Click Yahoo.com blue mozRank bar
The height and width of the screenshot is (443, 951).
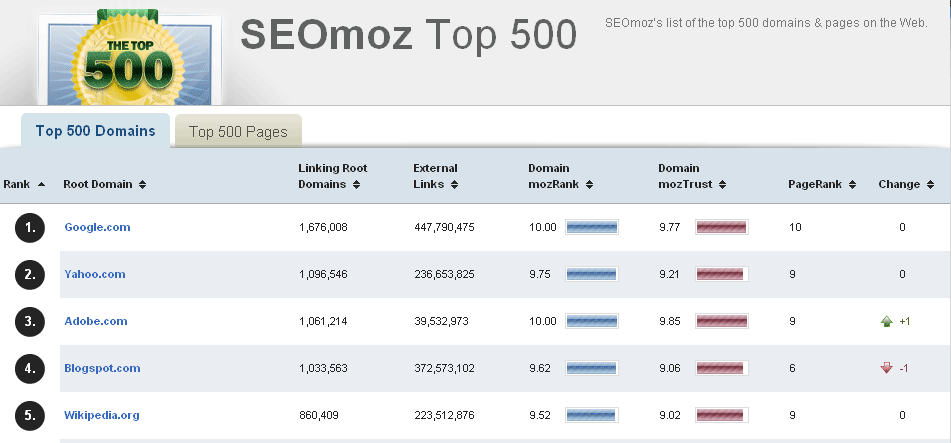click(x=591, y=274)
